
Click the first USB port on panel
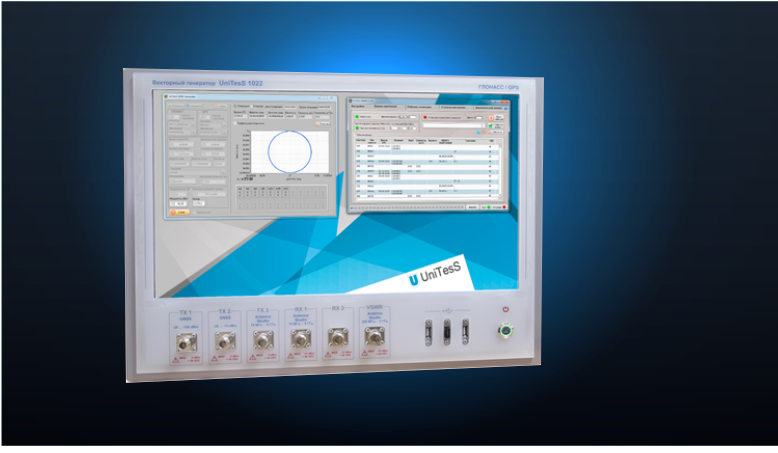tap(431, 333)
